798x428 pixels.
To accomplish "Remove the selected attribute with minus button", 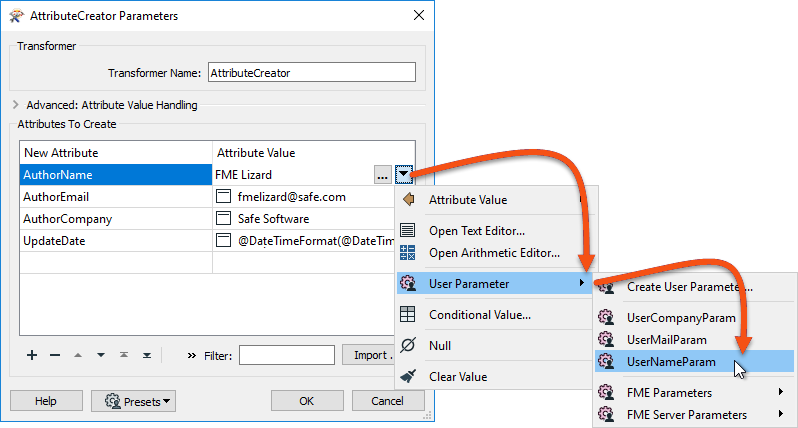I will [55, 355].
